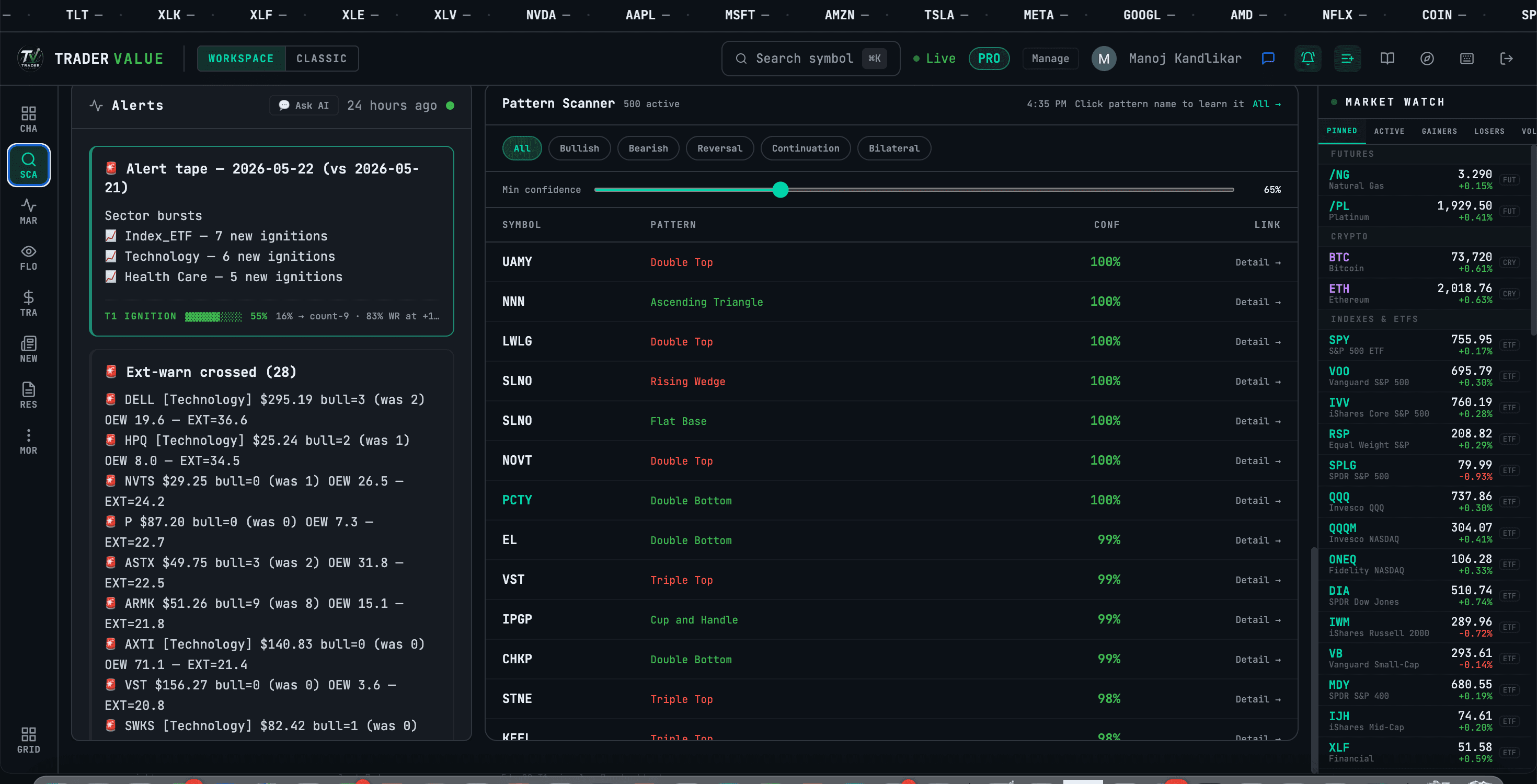Select the IWM iShares Russell row
This screenshot has width=1537, height=784.
click(1424, 627)
